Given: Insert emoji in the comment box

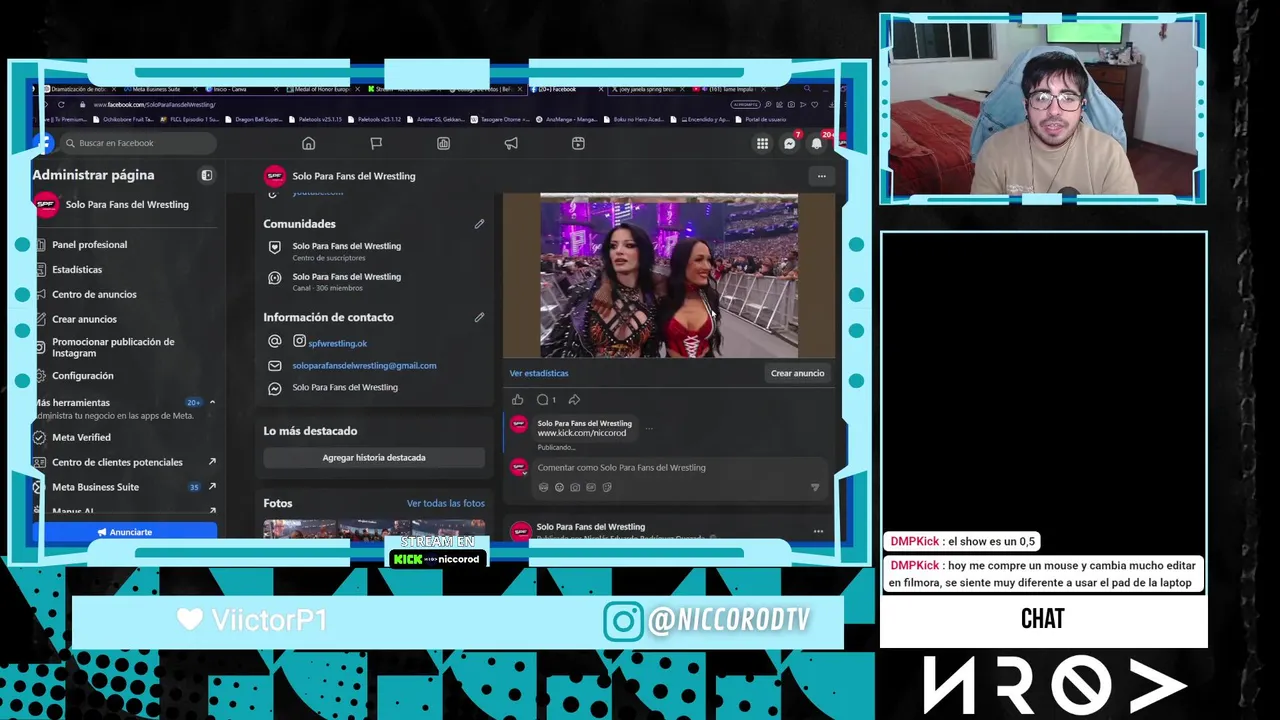Looking at the screenshot, I should pos(559,487).
